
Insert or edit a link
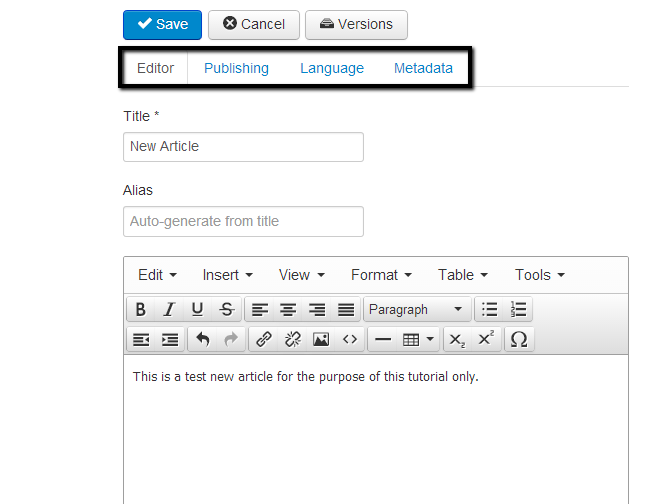pos(263,339)
